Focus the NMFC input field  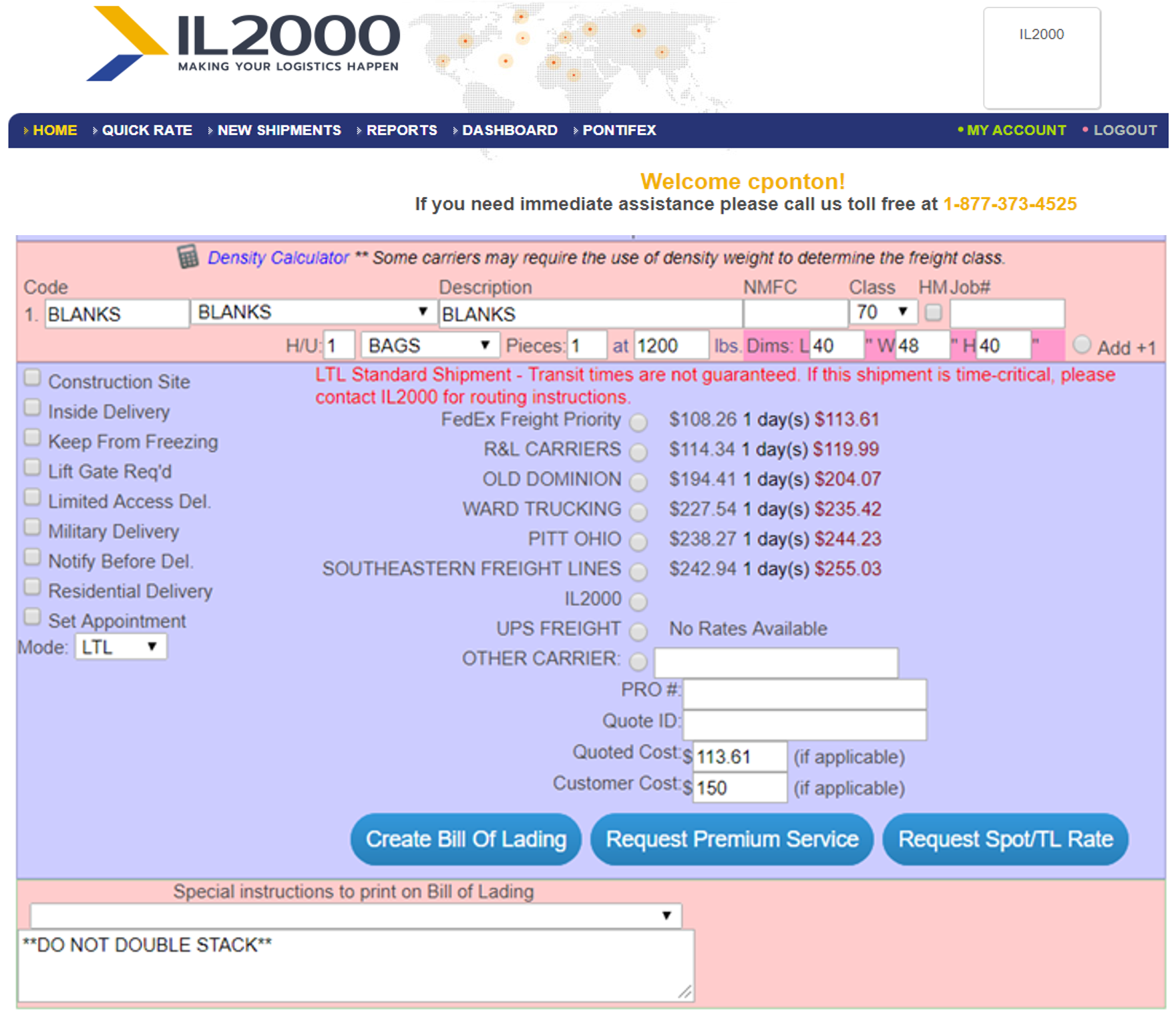tap(795, 314)
